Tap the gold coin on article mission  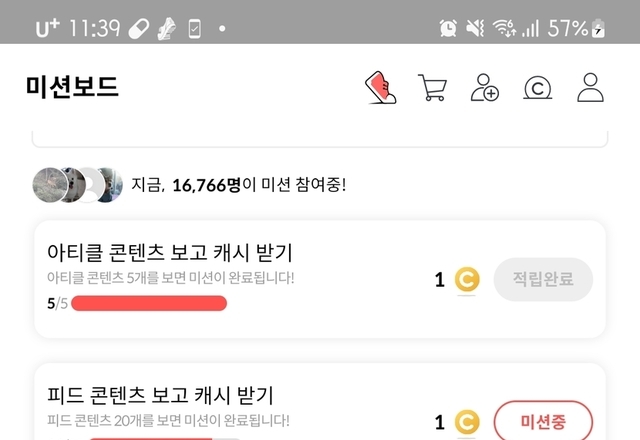(466, 280)
